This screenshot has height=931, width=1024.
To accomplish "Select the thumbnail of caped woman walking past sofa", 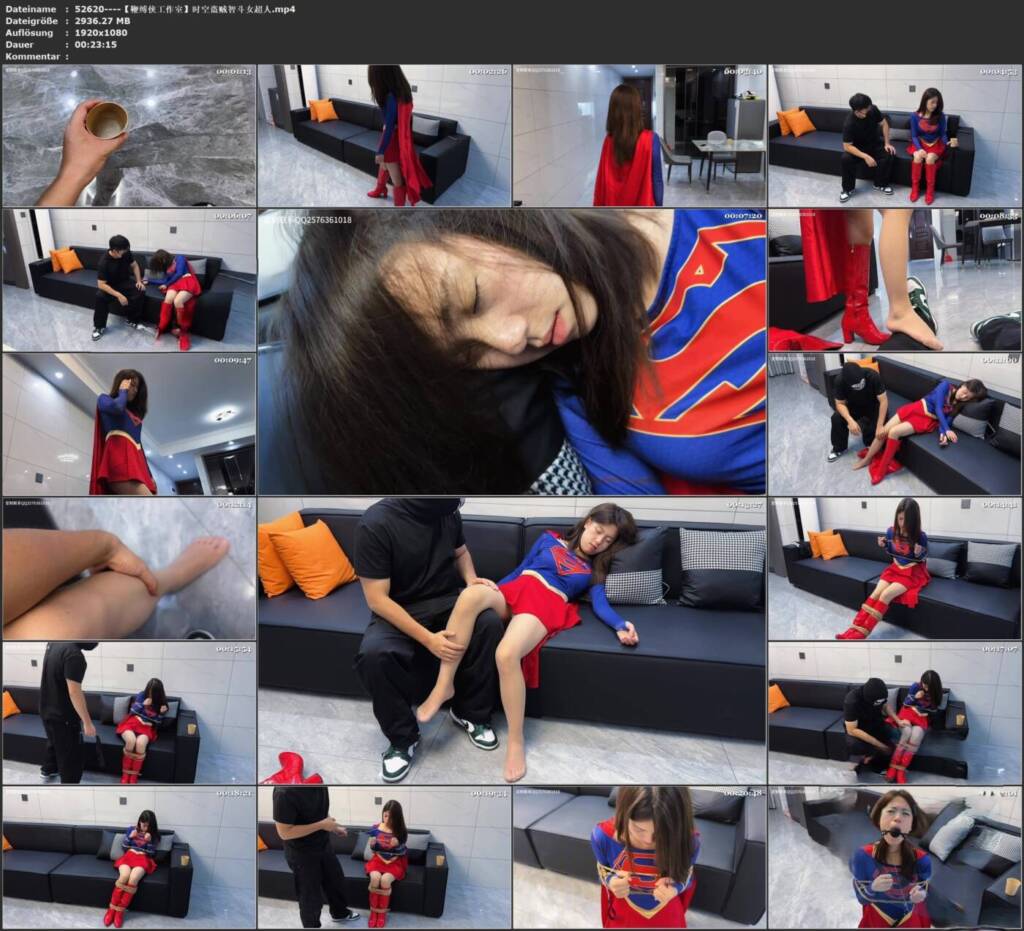I will (x=385, y=136).
